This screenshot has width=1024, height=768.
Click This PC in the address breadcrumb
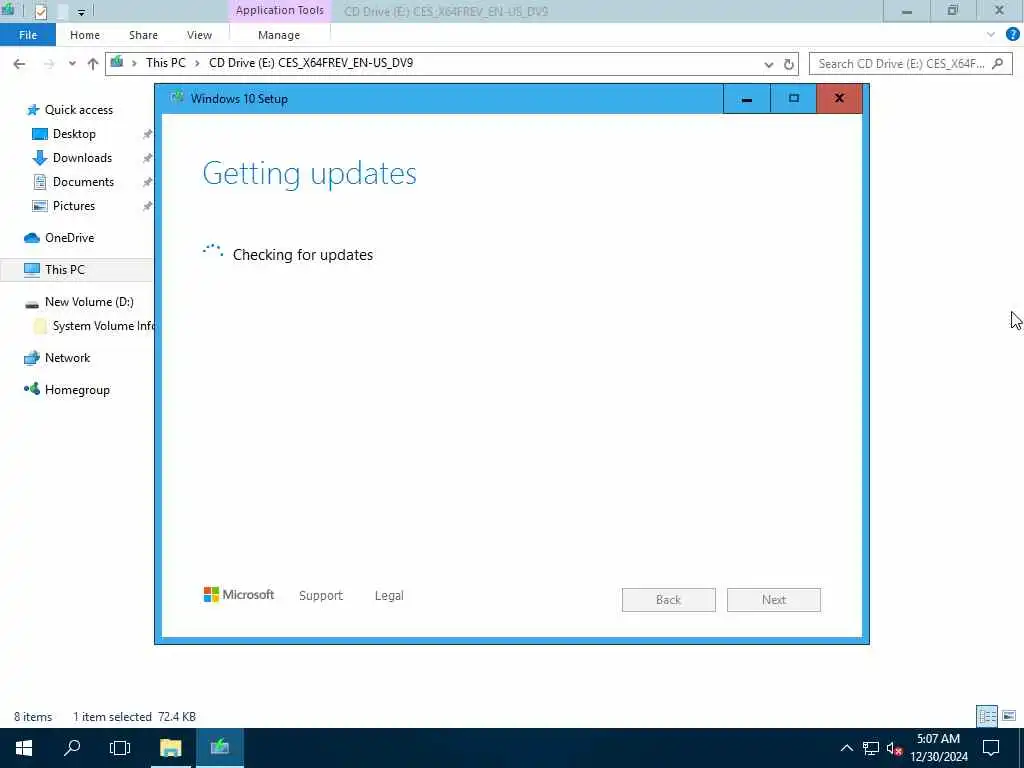165,63
